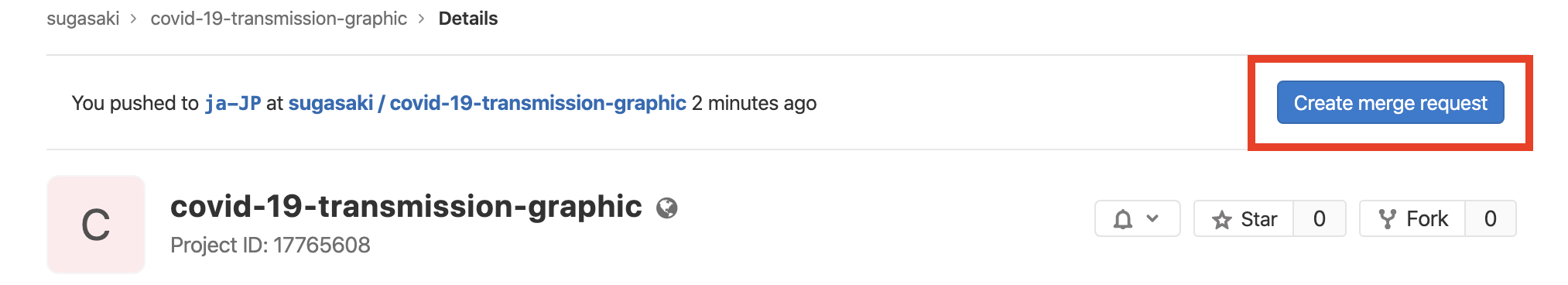
Task: Click the star icon
Action: [1222, 220]
